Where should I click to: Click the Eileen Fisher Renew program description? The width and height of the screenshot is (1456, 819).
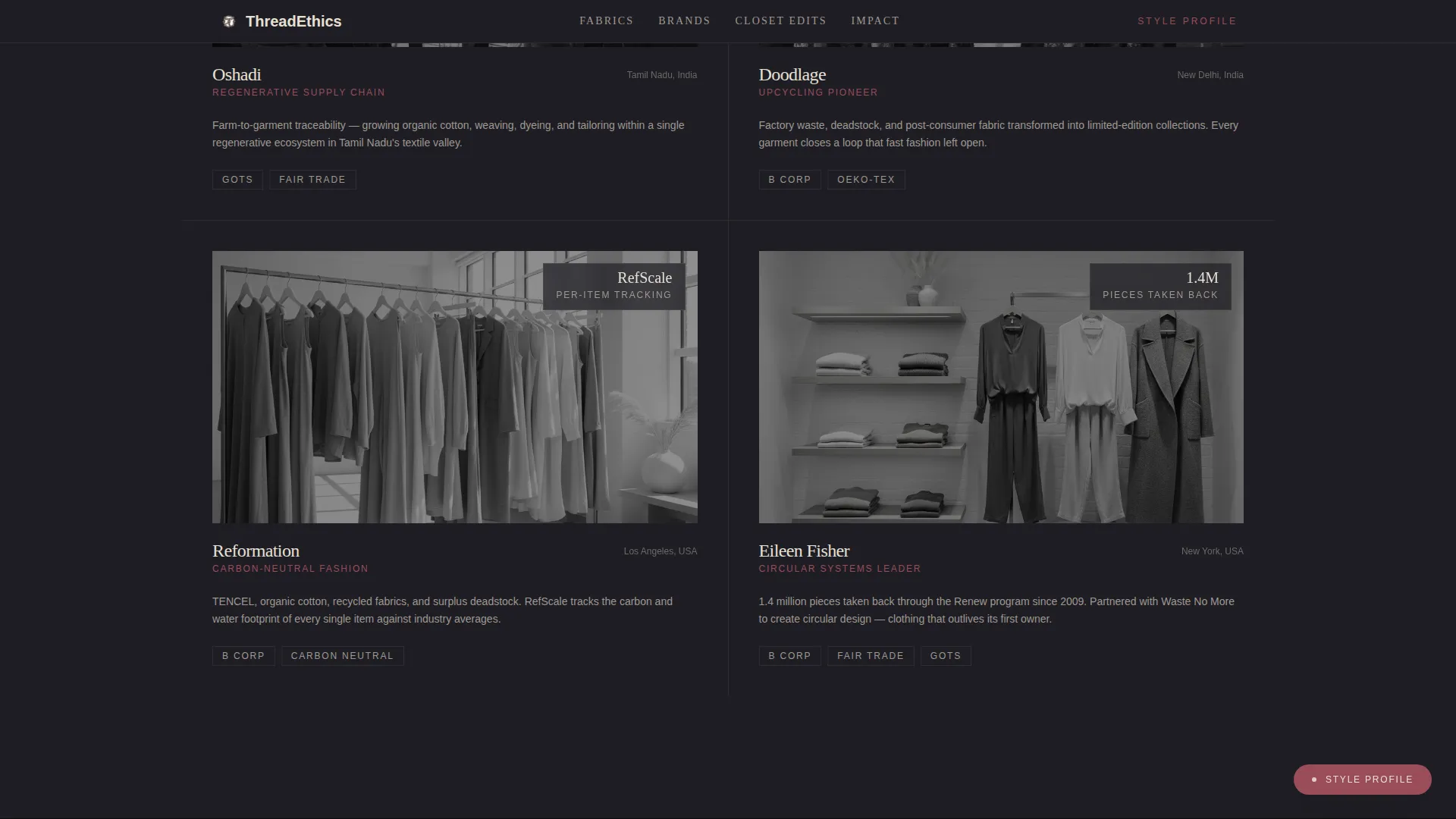(996, 610)
